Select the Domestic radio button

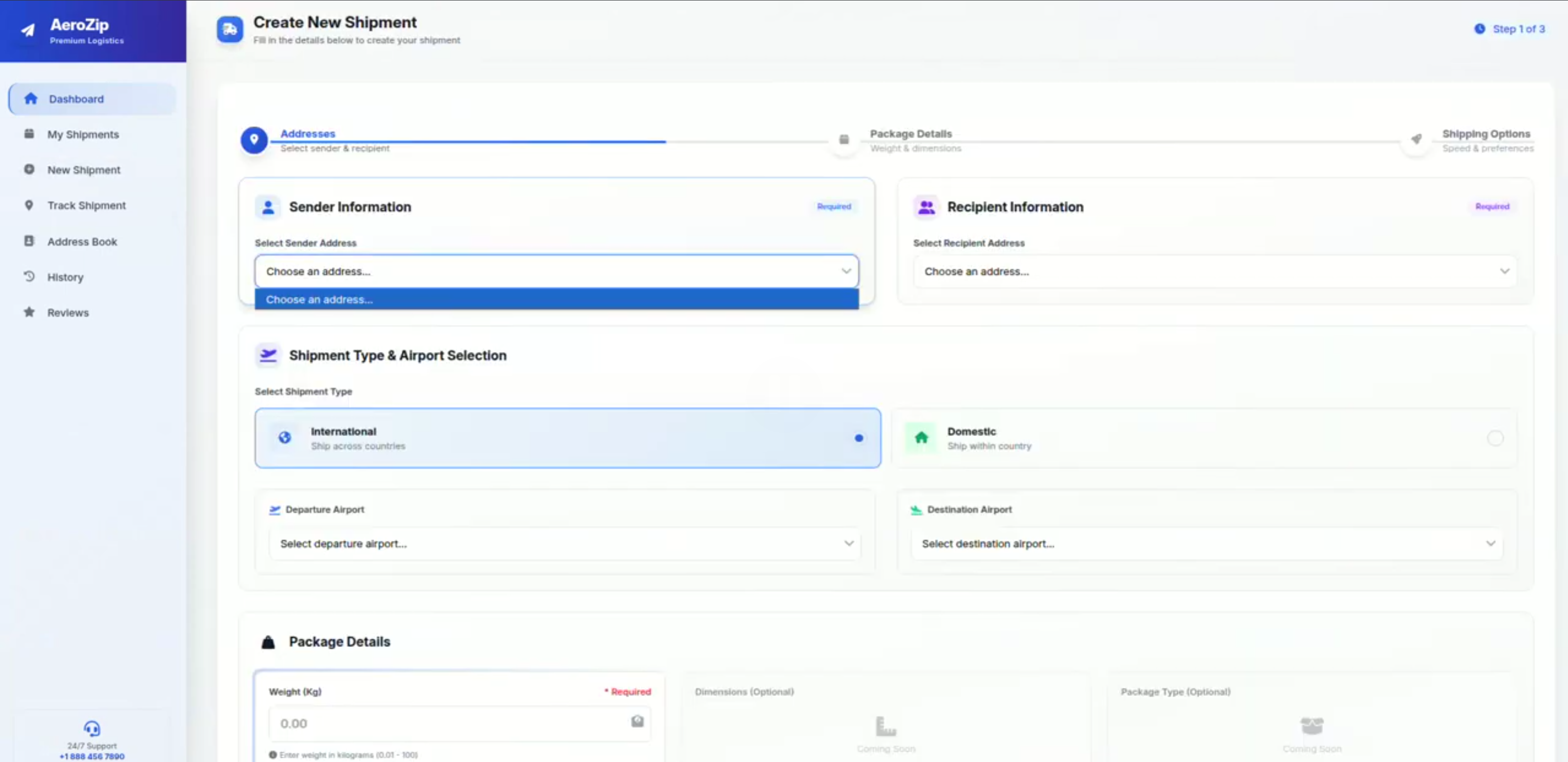[1495, 438]
